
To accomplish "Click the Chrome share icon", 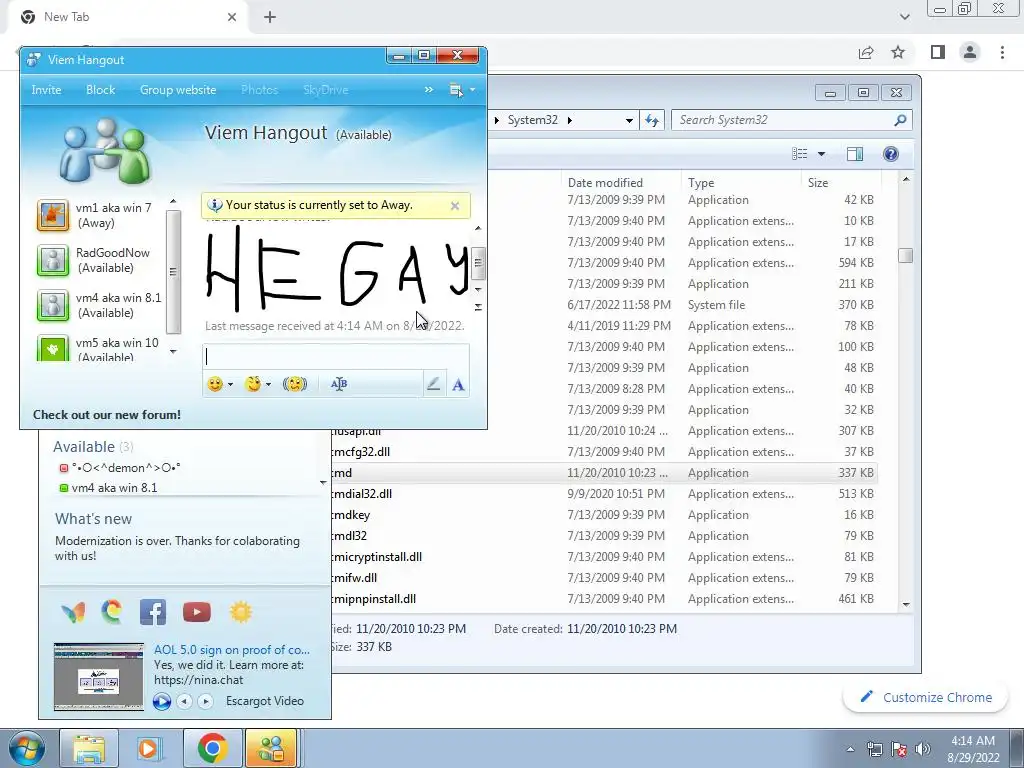I will coord(866,52).
